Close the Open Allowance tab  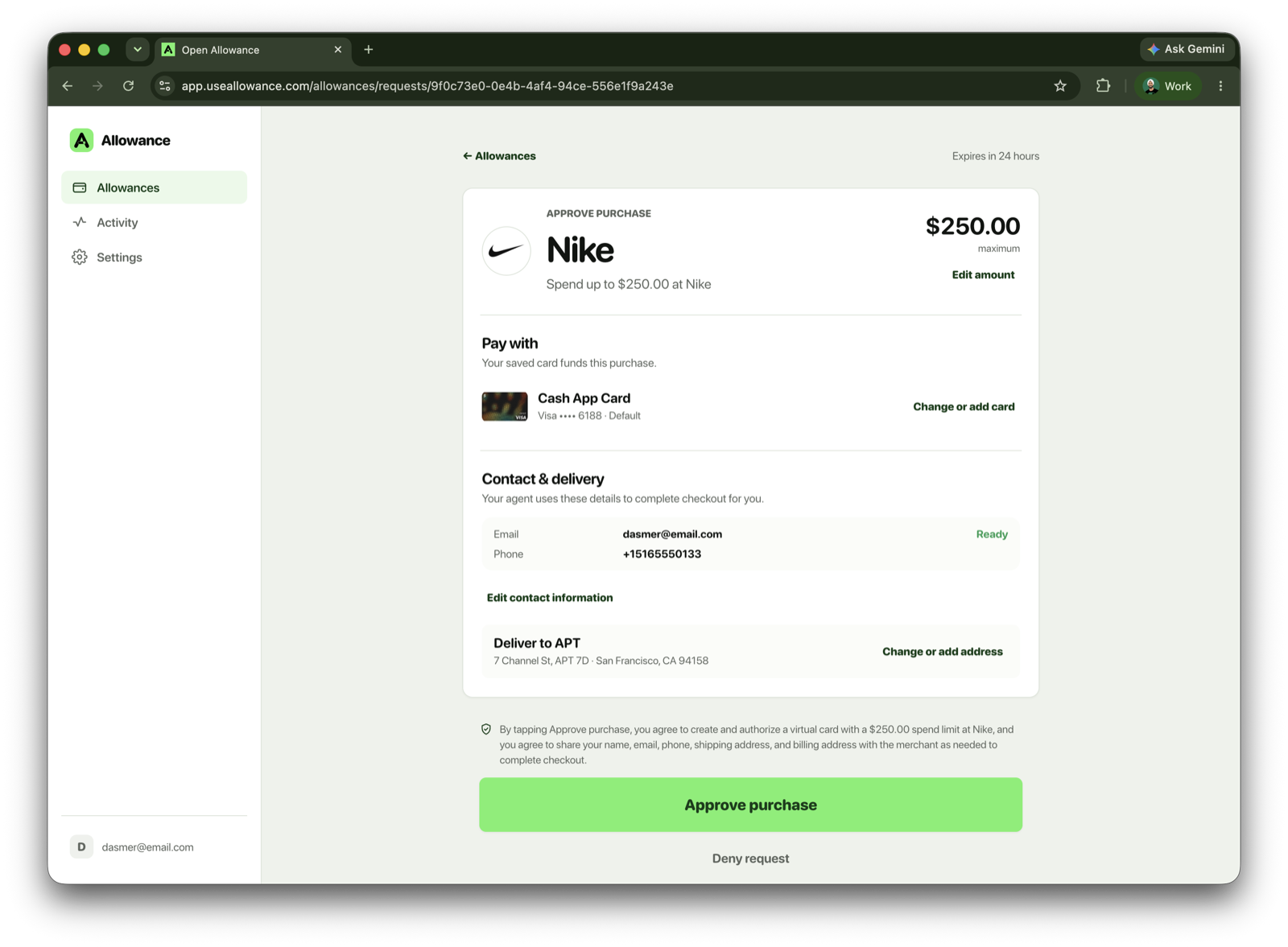coord(338,50)
